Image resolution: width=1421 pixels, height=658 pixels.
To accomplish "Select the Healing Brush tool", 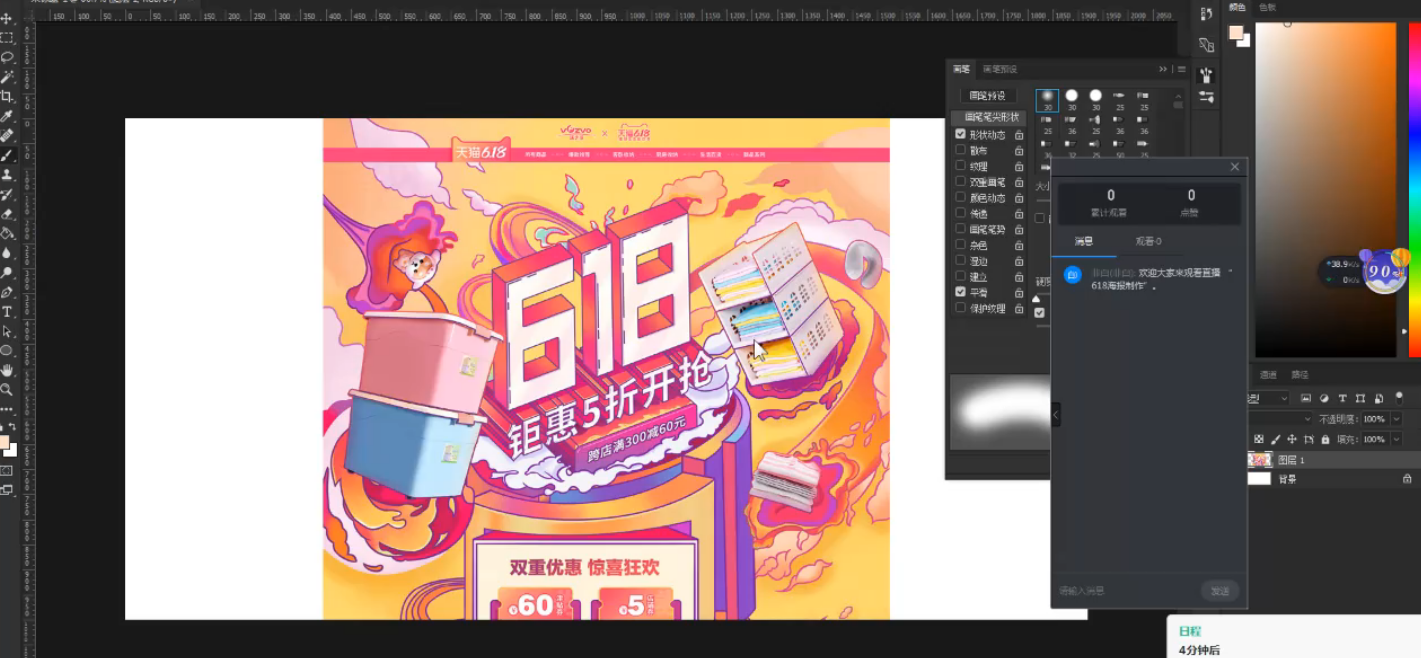I will coord(7,135).
